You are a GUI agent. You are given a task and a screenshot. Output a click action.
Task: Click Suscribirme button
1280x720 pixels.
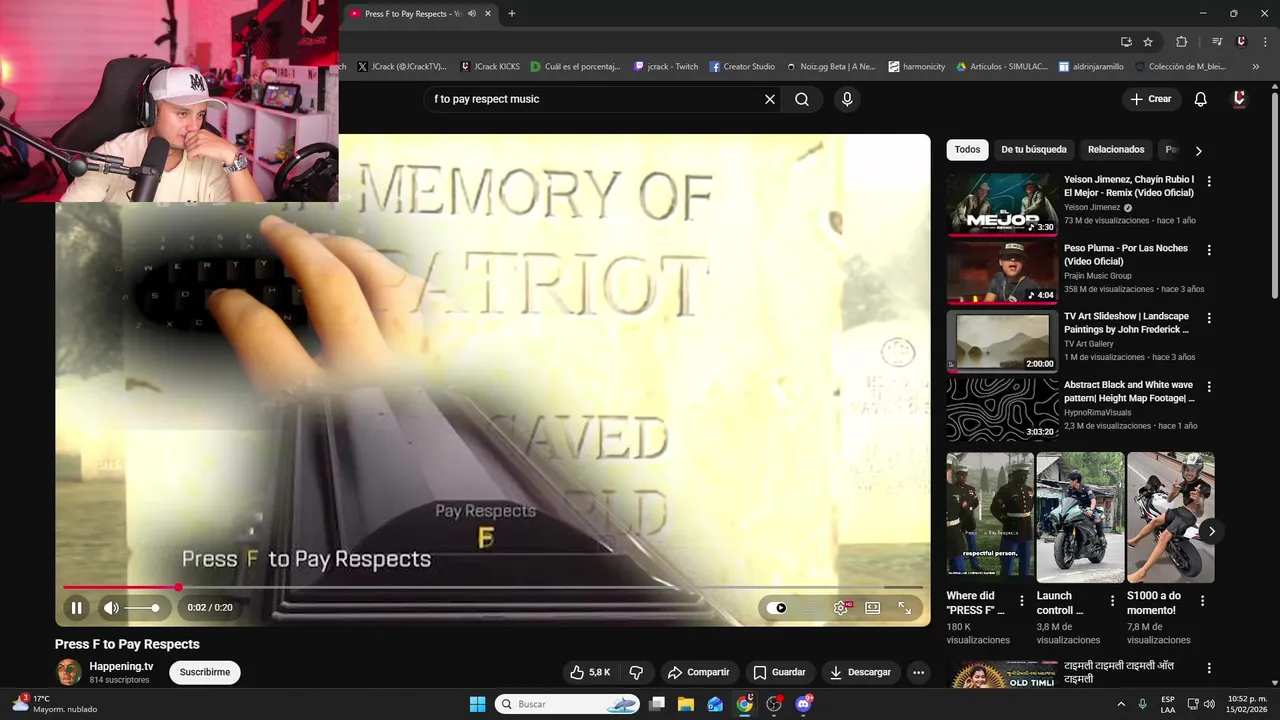(x=205, y=672)
